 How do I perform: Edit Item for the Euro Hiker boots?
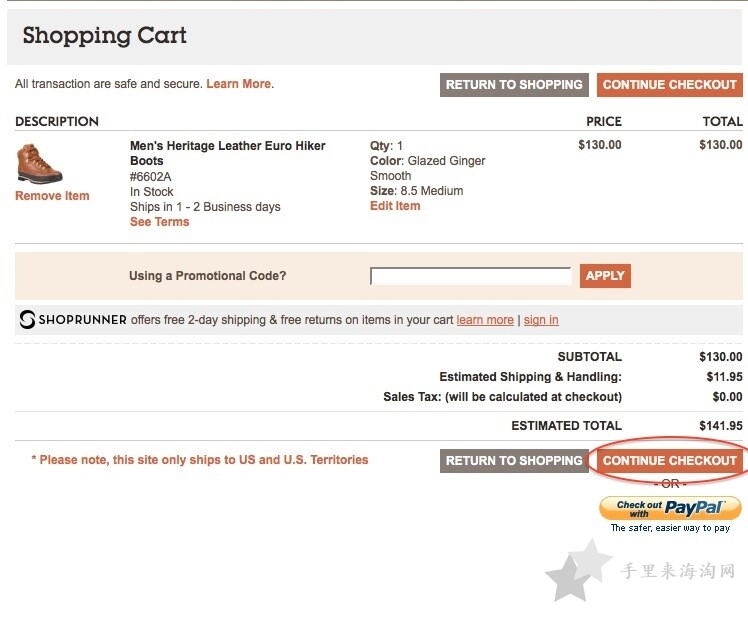[395, 206]
